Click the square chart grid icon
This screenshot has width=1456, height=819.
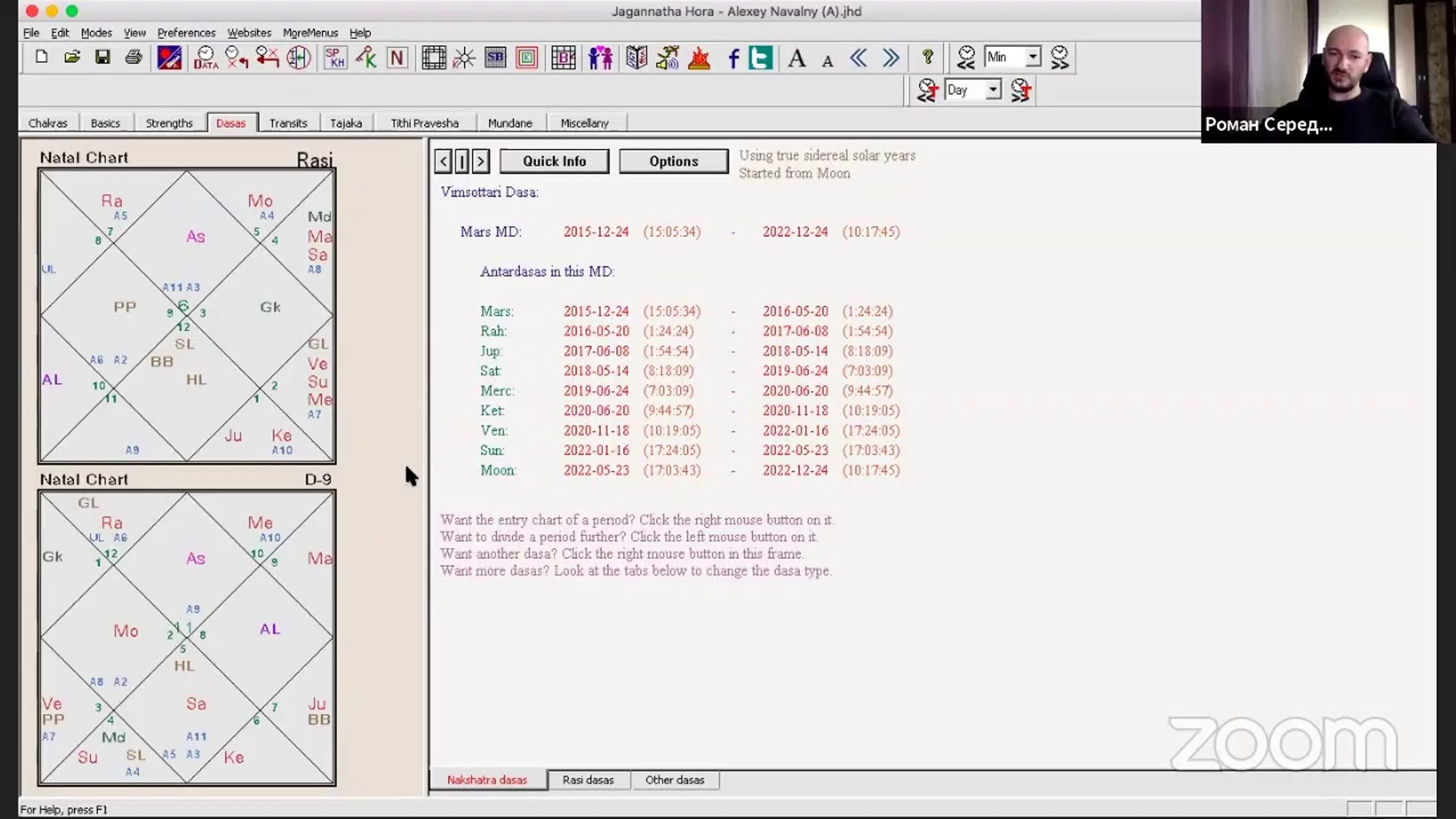(x=434, y=58)
